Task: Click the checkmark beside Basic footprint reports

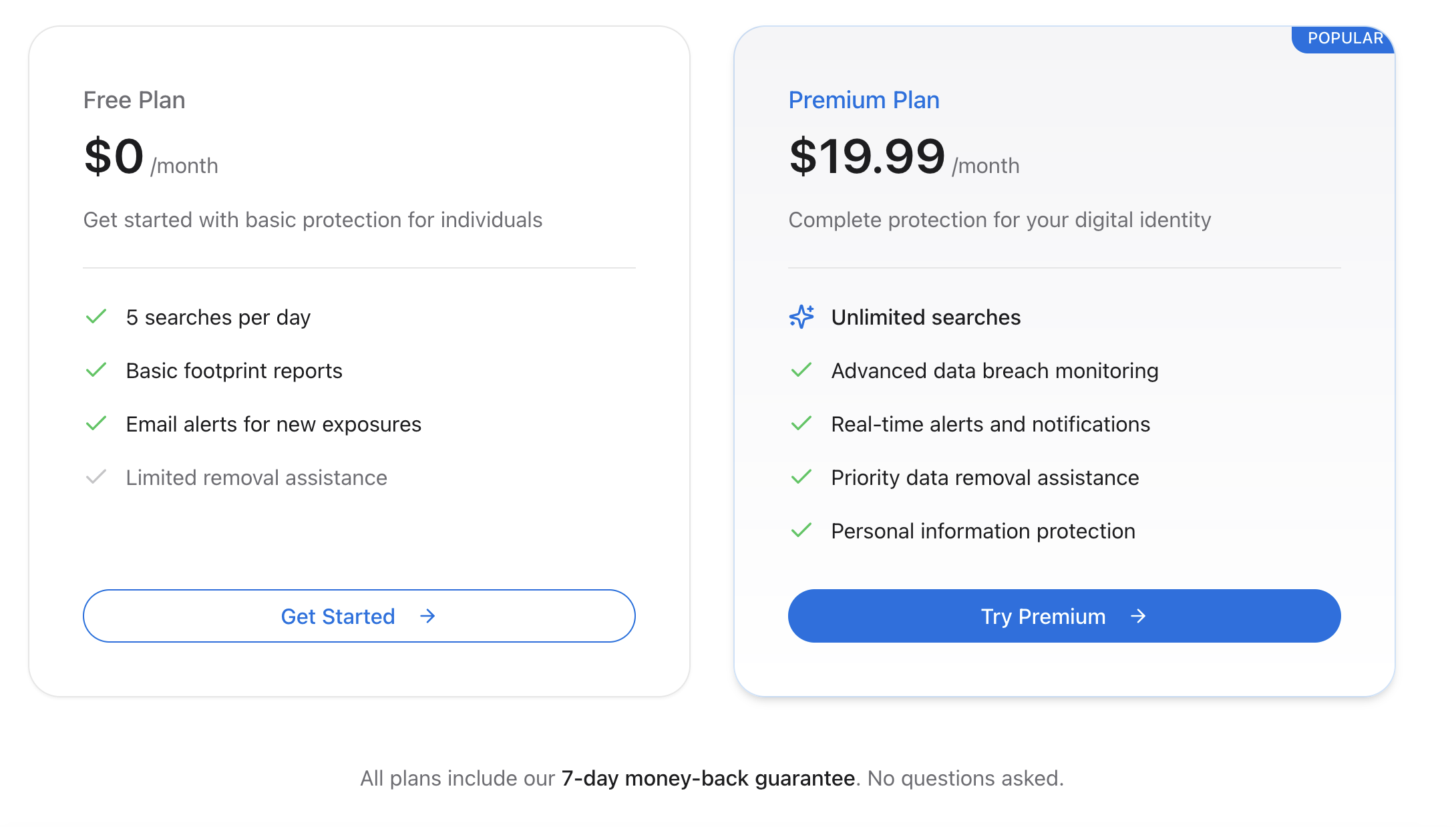Action: coord(96,370)
